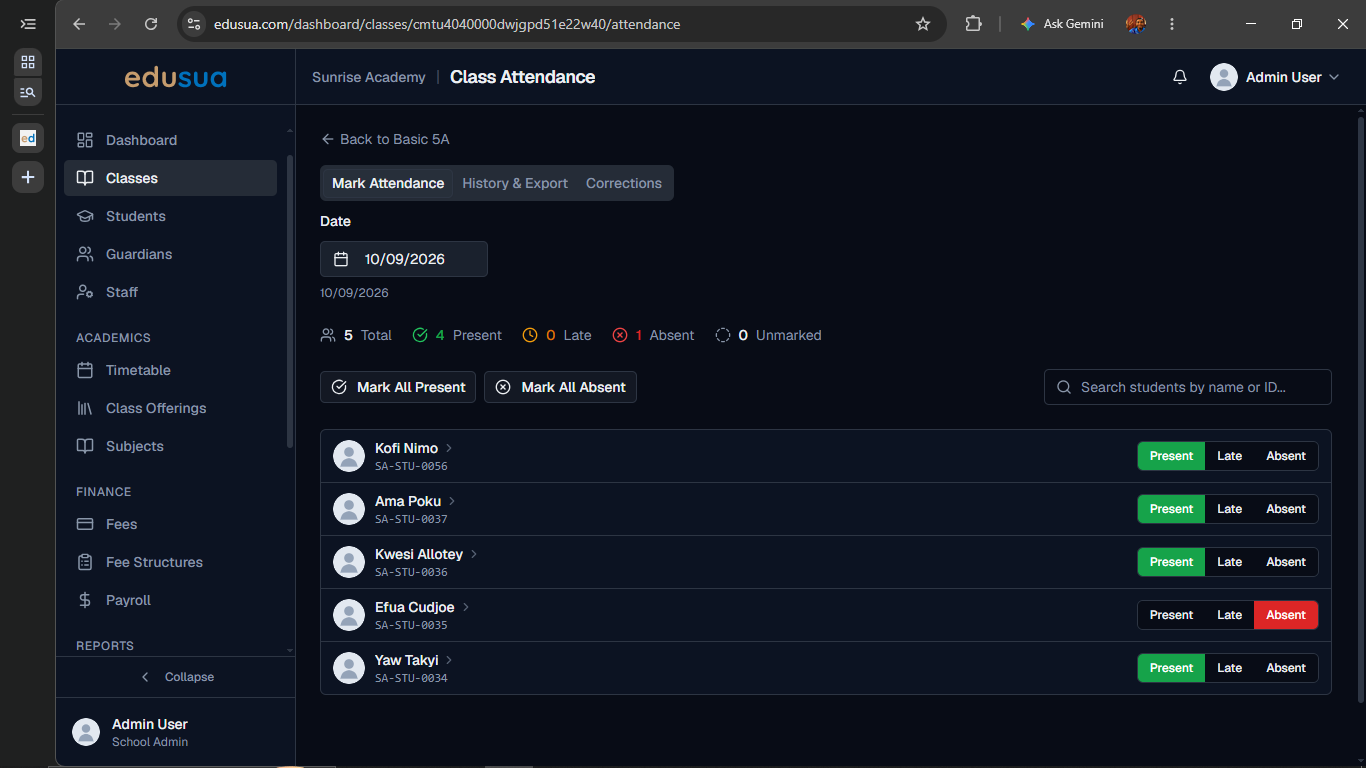Open new tab with plus icon in side strip
The image size is (1366, 768).
(x=28, y=177)
